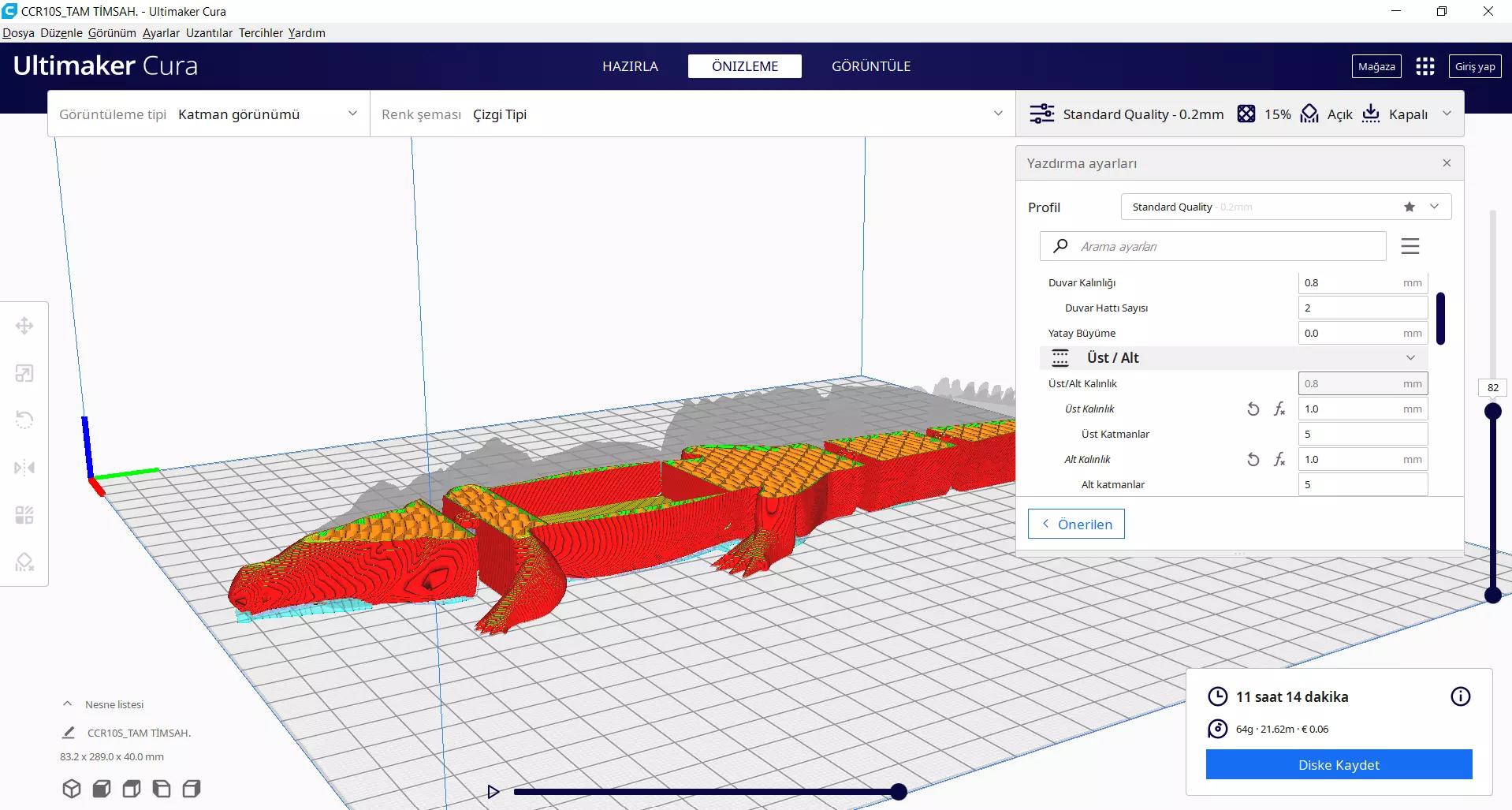This screenshot has height=810, width=1512.
Task: Open the Yardım menu
Action: pos(307,33)
